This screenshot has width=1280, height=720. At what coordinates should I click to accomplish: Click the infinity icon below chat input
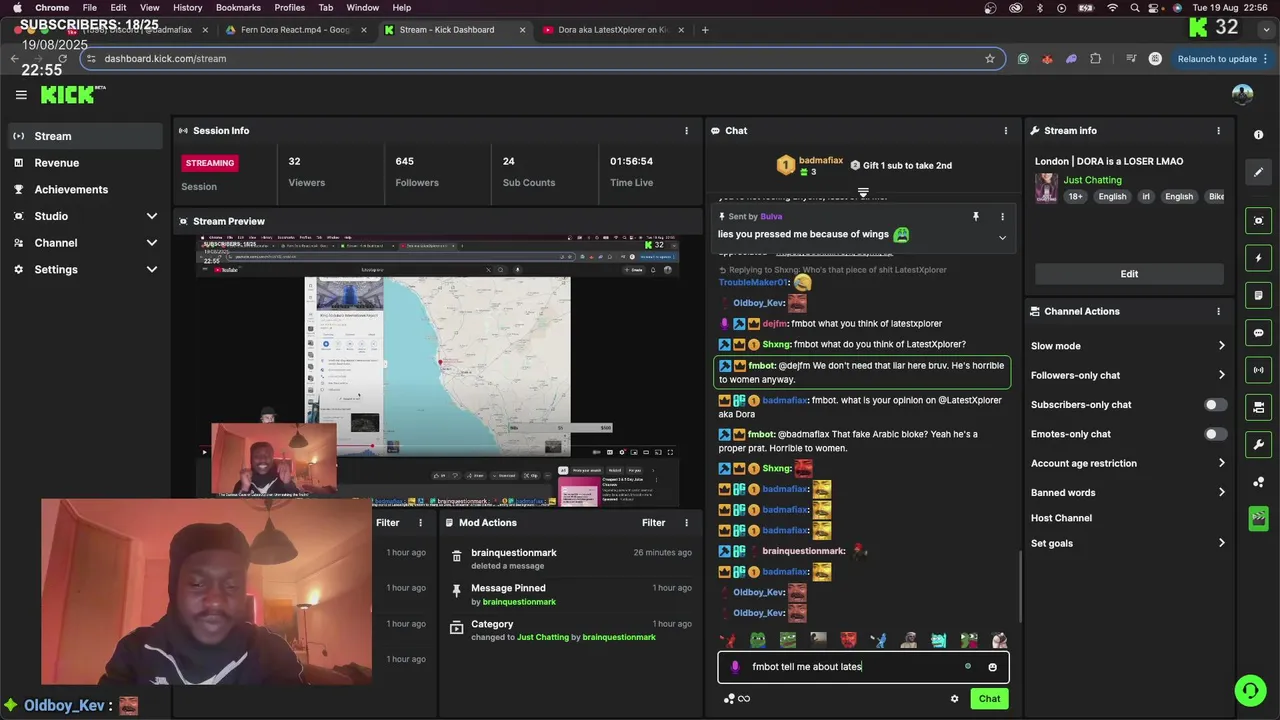tap(744, 699)
